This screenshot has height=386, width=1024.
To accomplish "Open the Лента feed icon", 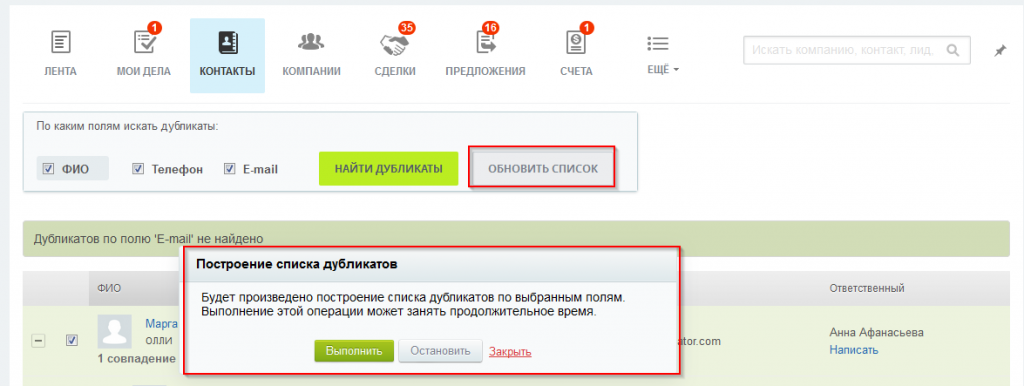I will (61, 42).
